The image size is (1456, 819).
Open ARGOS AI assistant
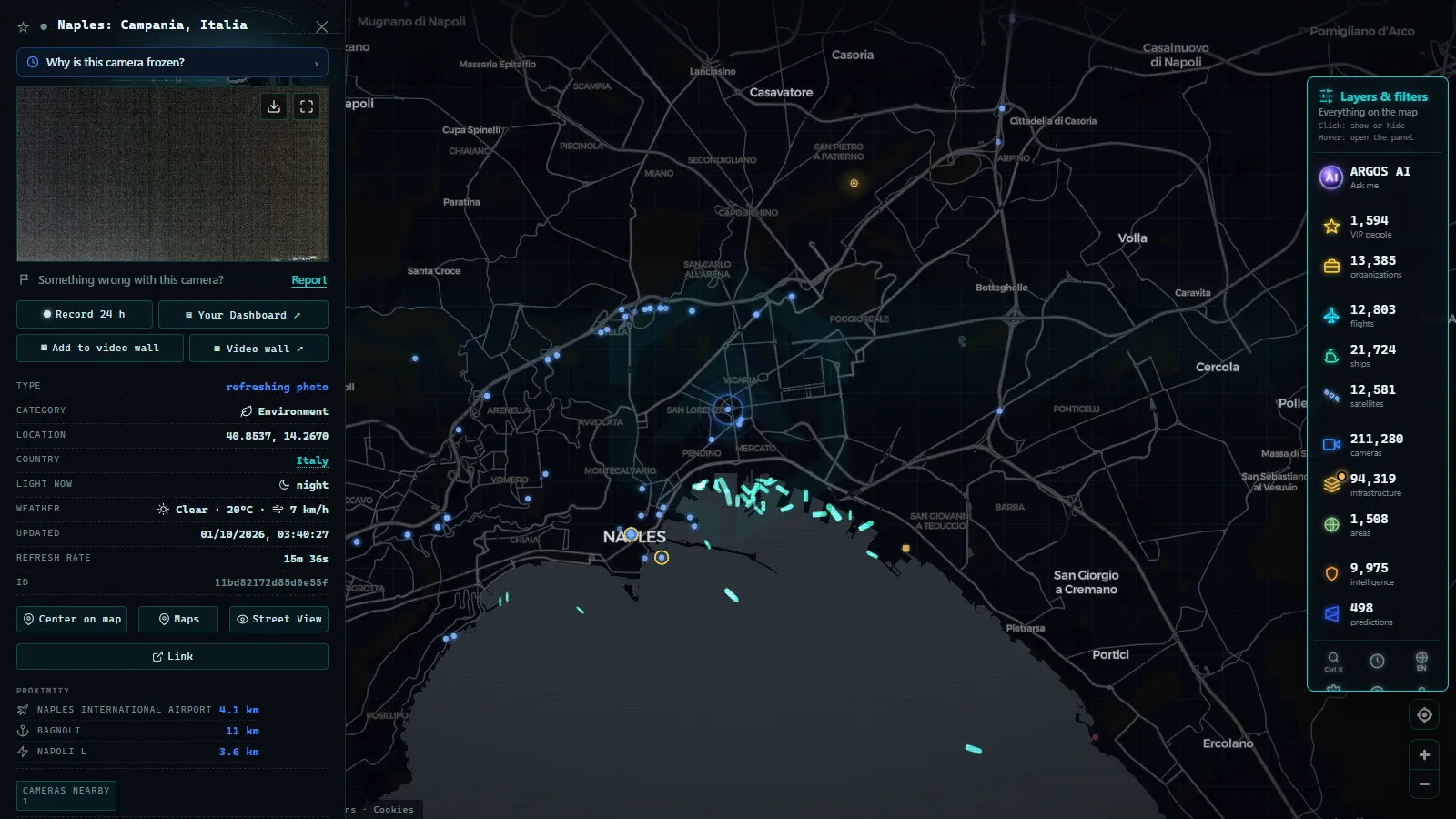[x=1377, y=177]
